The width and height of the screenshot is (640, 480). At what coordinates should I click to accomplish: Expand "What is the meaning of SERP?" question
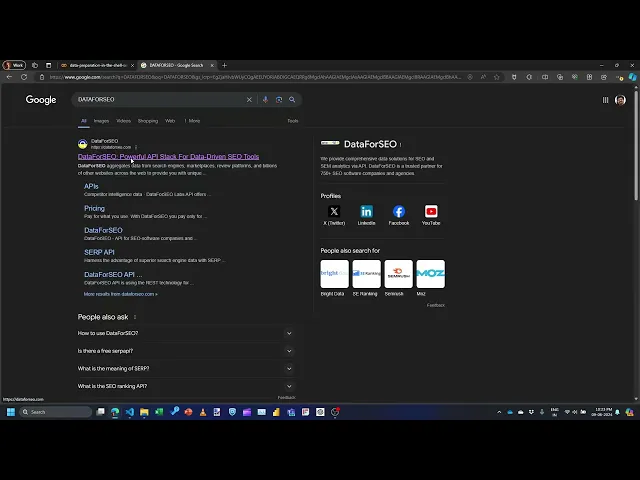pos(186,369)
